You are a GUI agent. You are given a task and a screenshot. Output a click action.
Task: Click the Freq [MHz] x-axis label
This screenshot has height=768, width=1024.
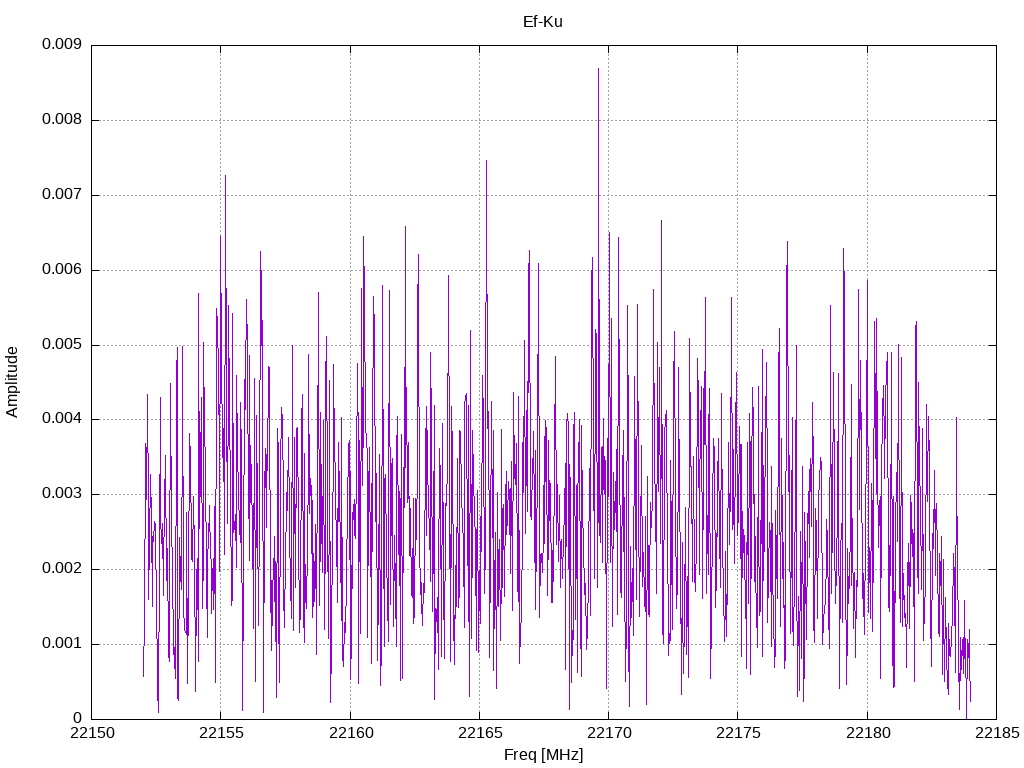click(543, 755)
